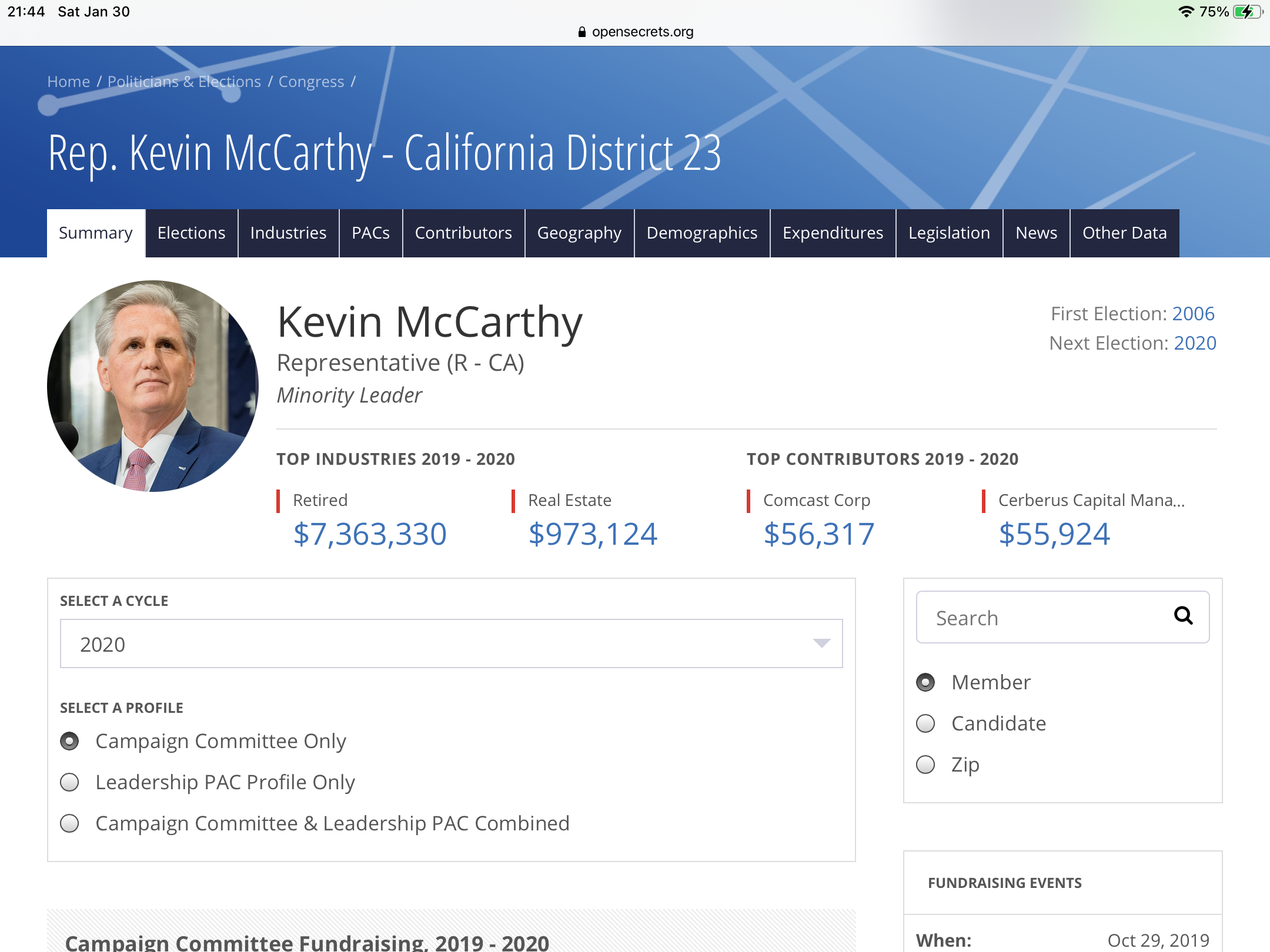Select Leadership PAC Profile Only option
Image resolution: width=1270 pixels, height=952 pixels.
click(69, 782)
